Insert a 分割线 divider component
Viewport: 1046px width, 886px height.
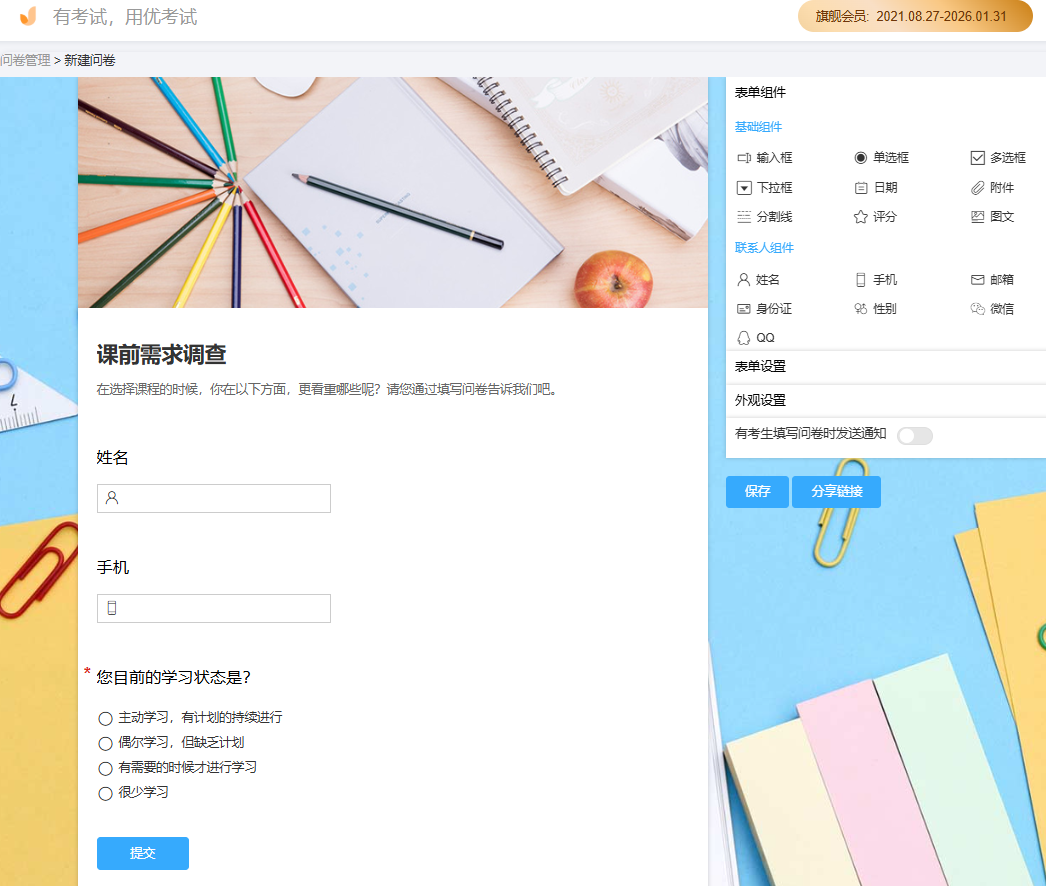click(764, 217)
